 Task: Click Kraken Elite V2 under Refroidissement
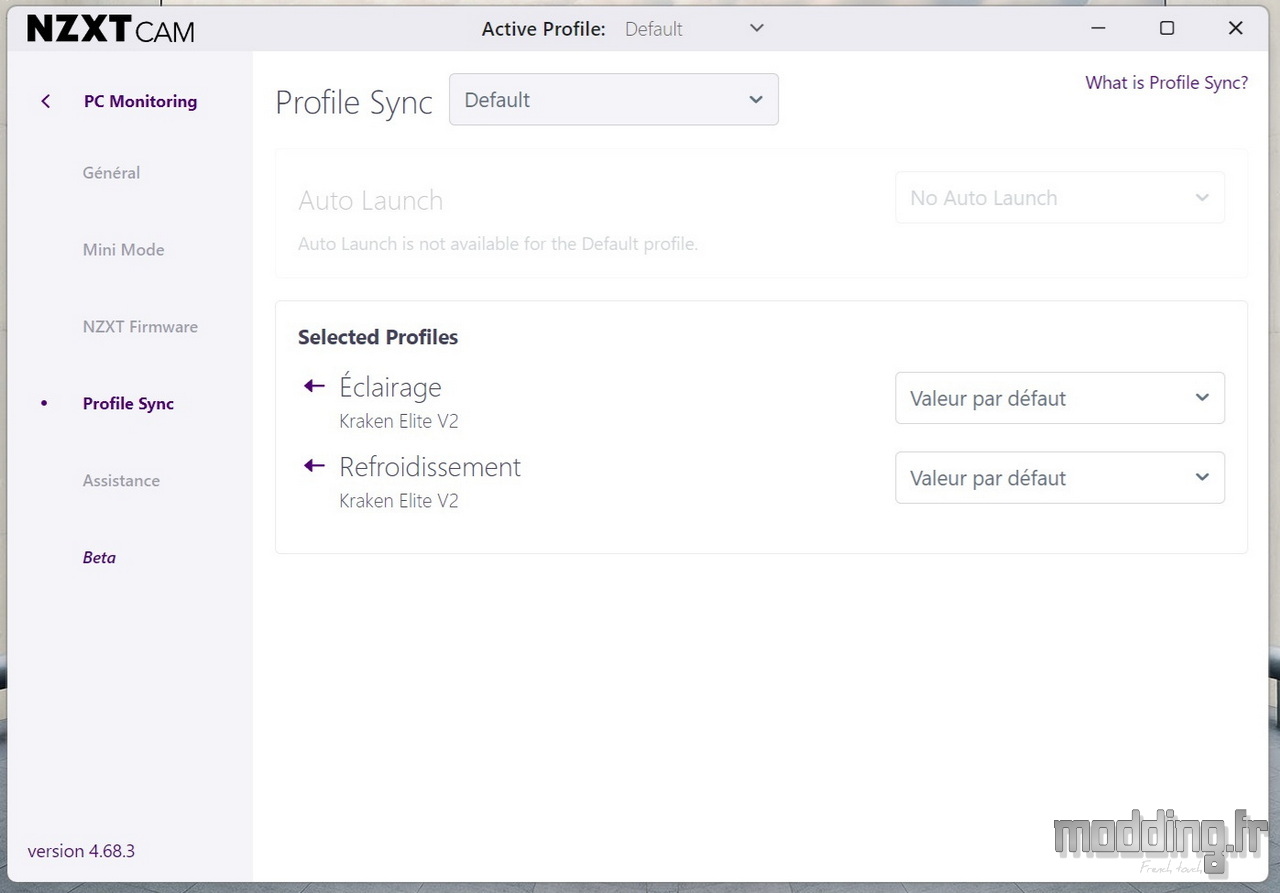(399, 501)
